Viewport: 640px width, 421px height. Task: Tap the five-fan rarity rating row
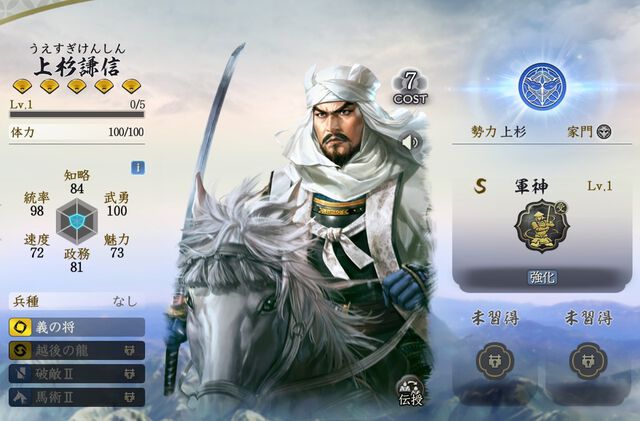click(77, 86)
